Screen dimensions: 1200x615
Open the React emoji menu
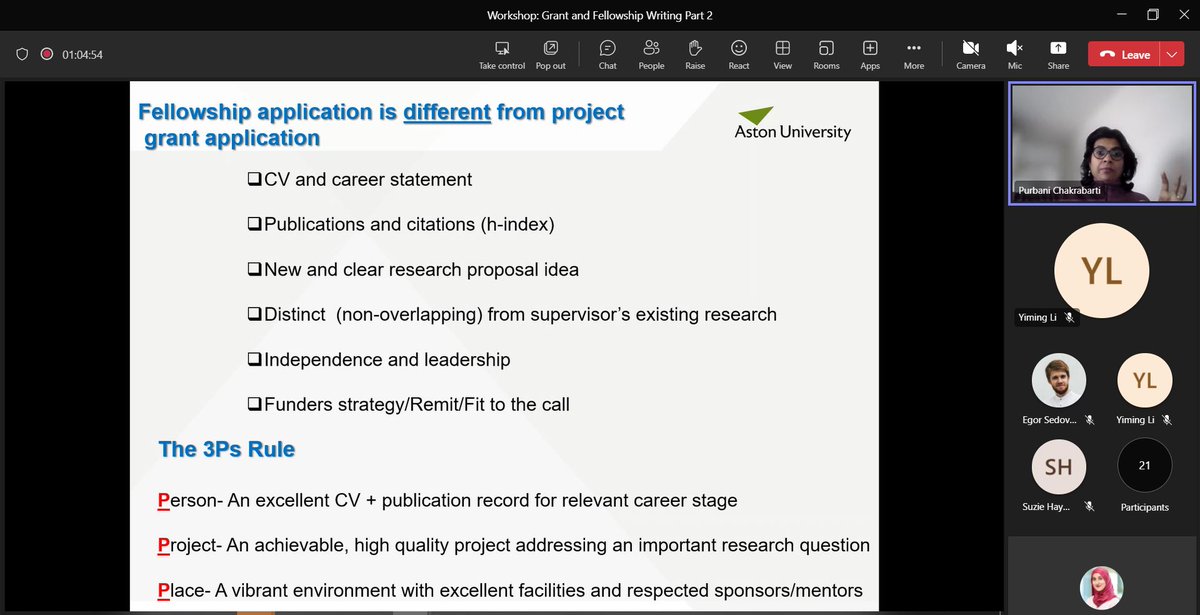tap(739, 55)
